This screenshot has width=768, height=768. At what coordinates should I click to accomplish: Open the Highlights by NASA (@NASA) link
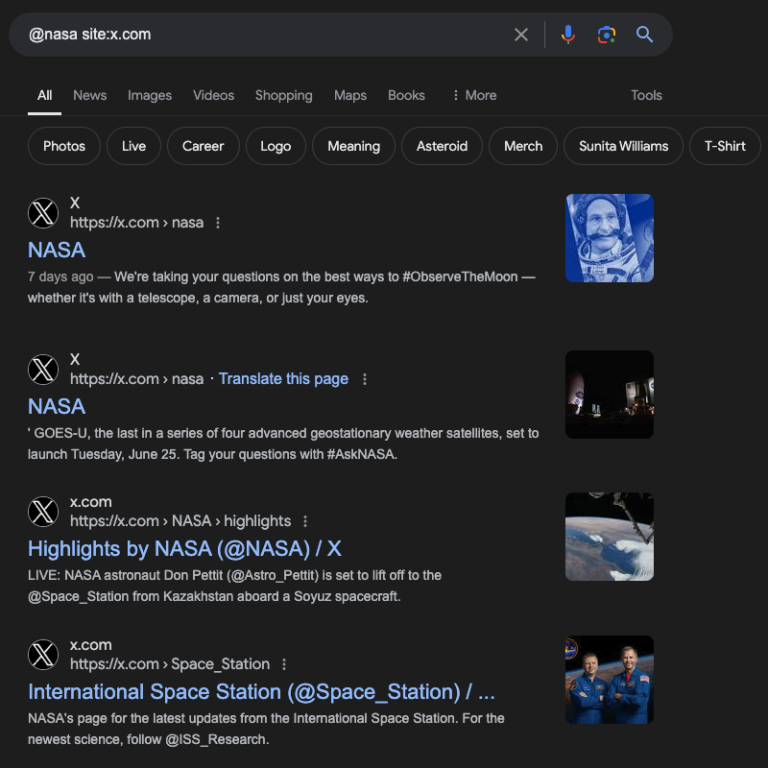pos(184,548)
